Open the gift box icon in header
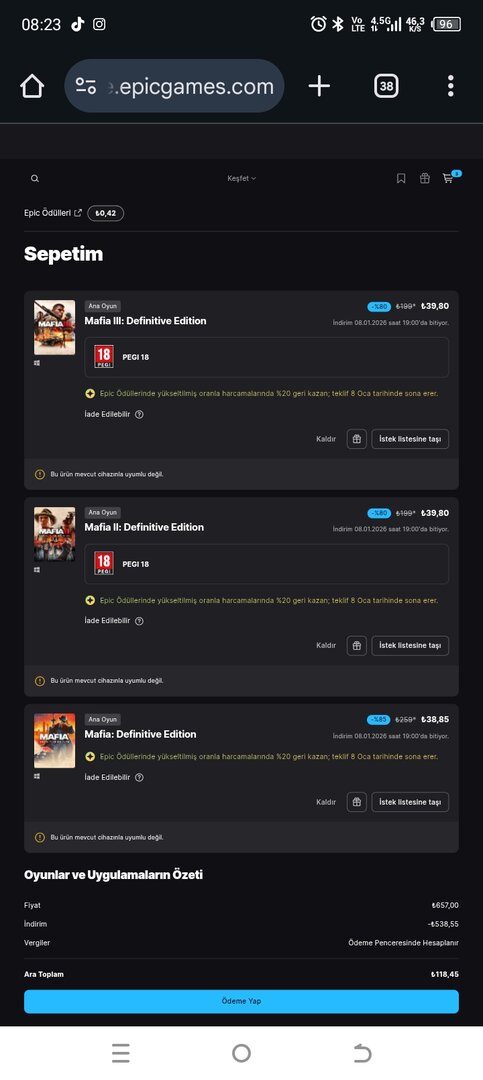This screenshot has width=483, height=1080. (x=424, y=178)
